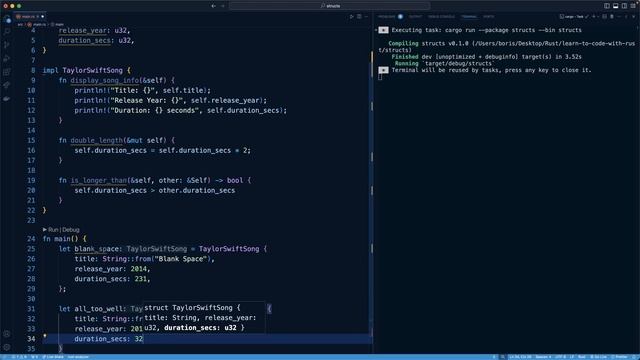
Task: Toggle the Secondary Side Bar layout icon
Action: (624, 6)
